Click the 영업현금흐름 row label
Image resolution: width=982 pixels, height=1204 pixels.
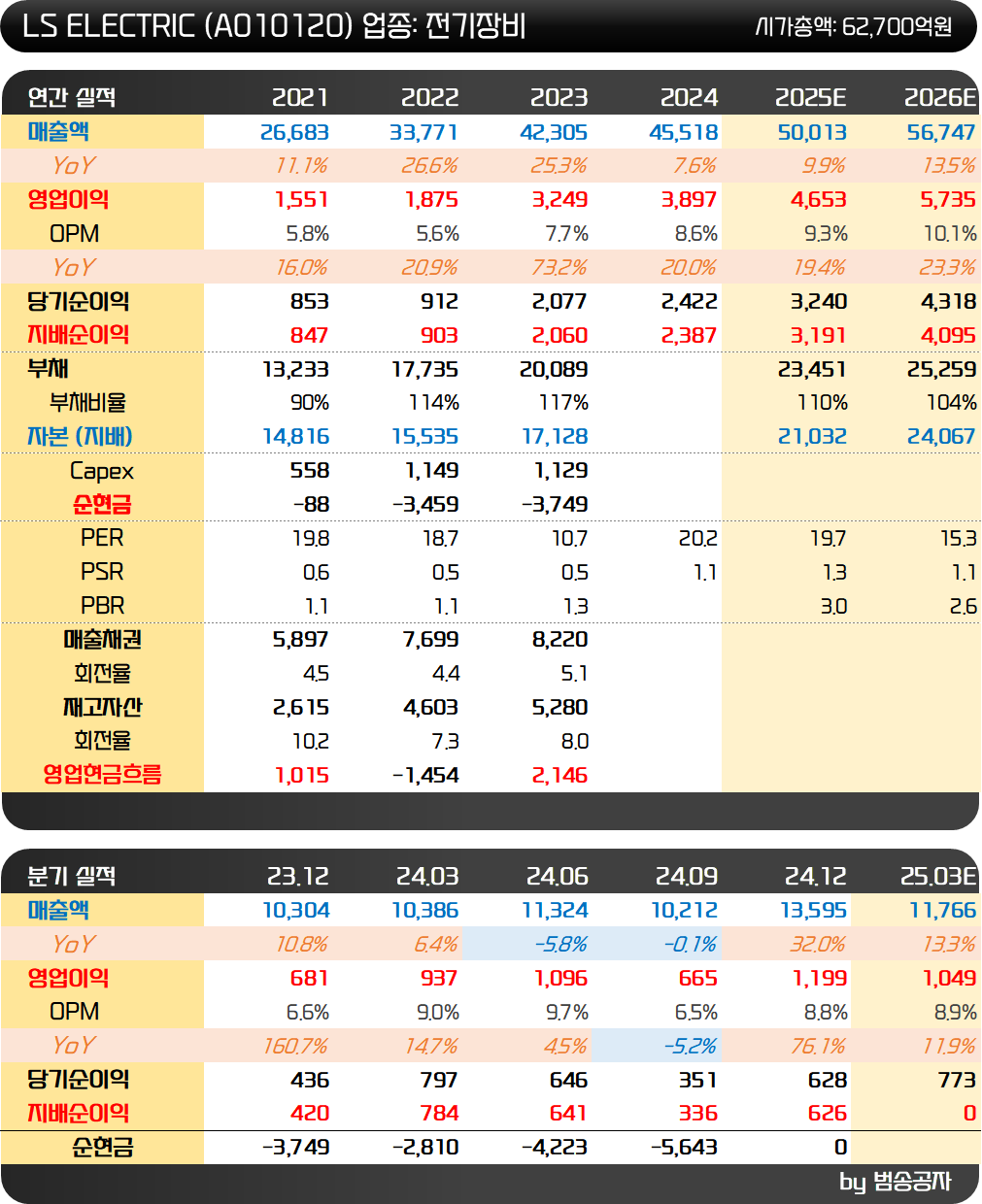(x=102, y=775)
